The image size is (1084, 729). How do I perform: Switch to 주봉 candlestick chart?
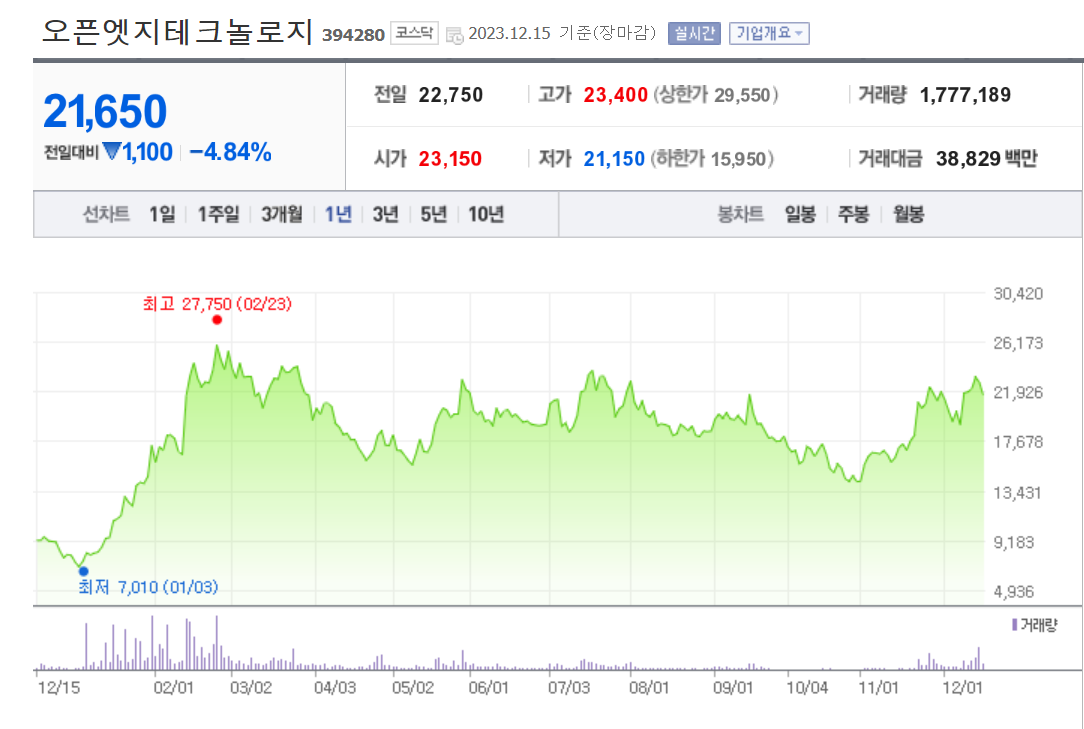click(x=853, y=214)
